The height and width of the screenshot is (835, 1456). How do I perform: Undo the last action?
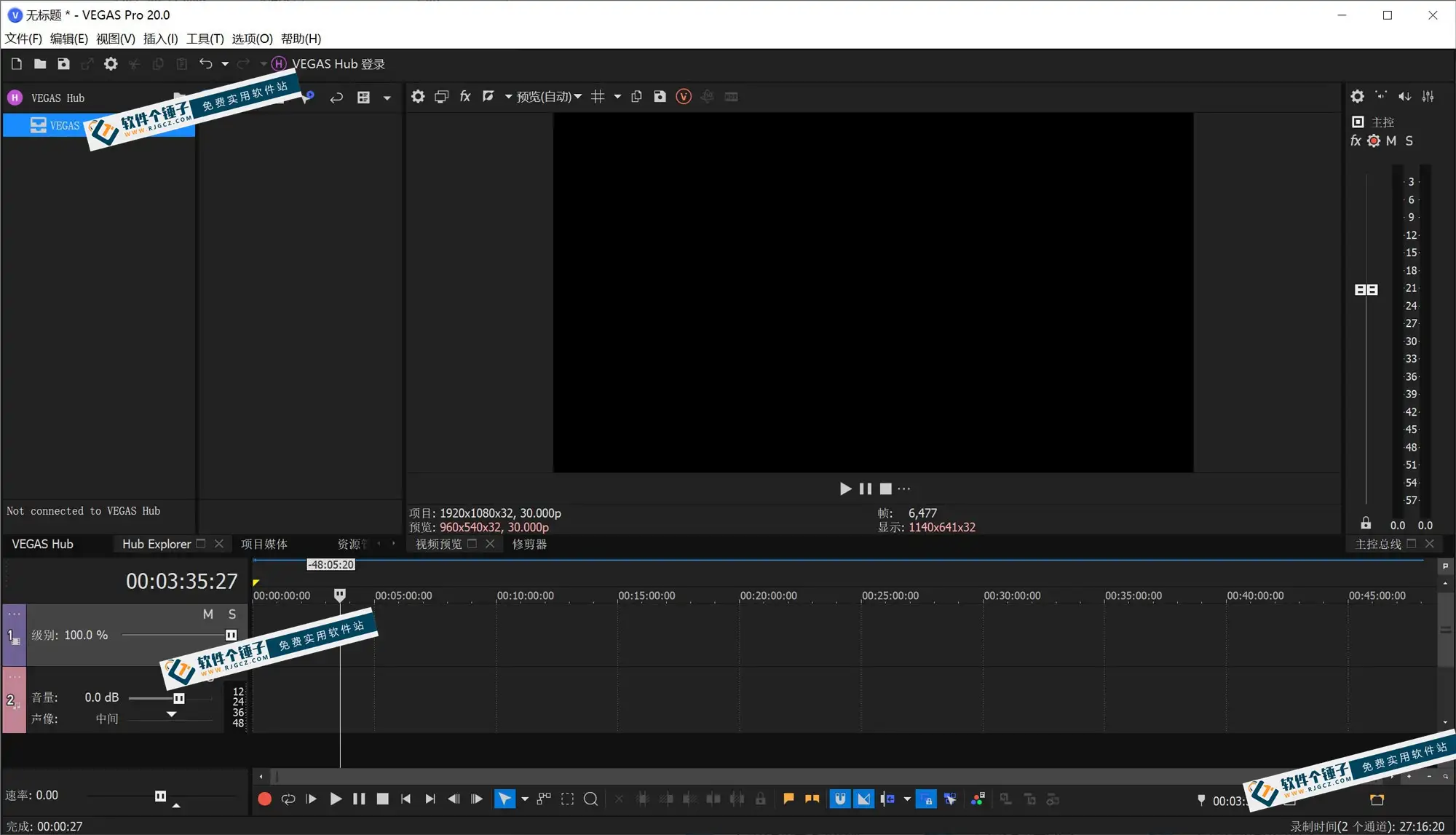click(x=206, y=64)
